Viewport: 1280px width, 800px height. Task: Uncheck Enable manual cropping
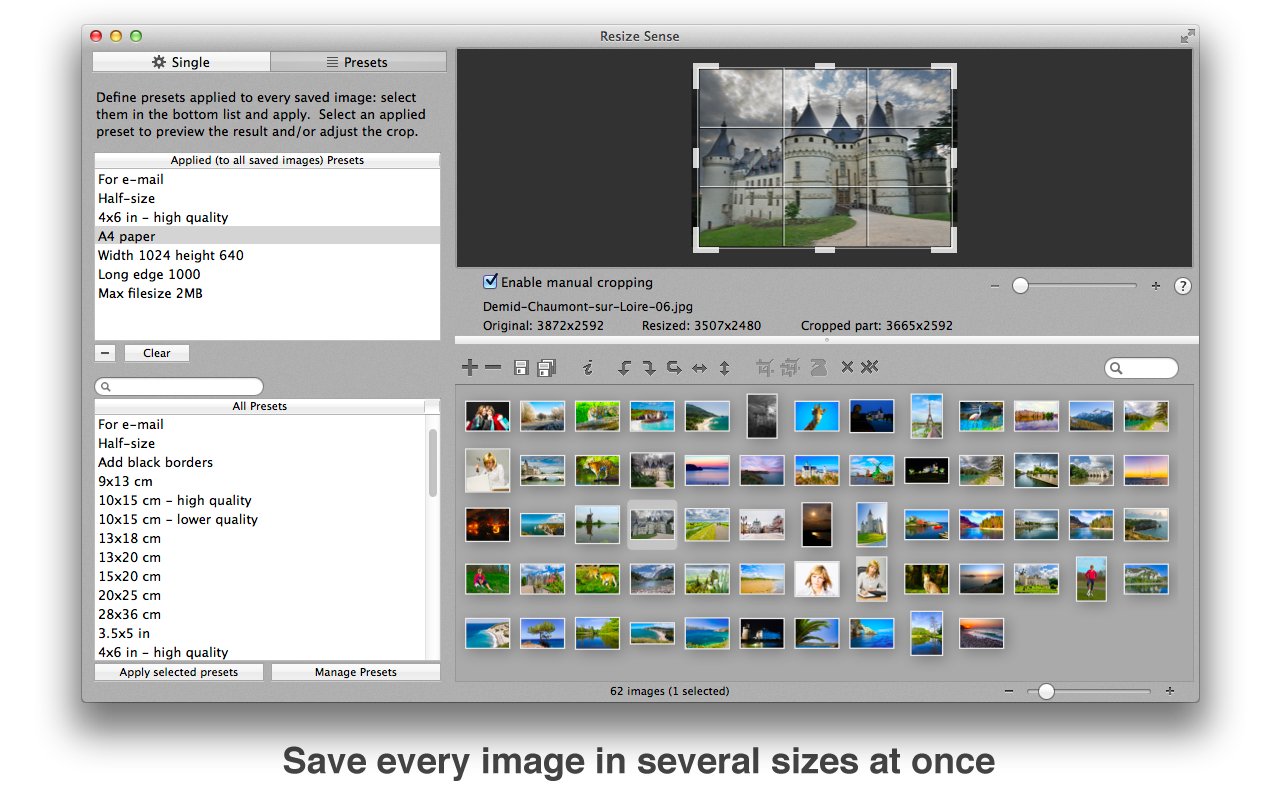[490, 282]
